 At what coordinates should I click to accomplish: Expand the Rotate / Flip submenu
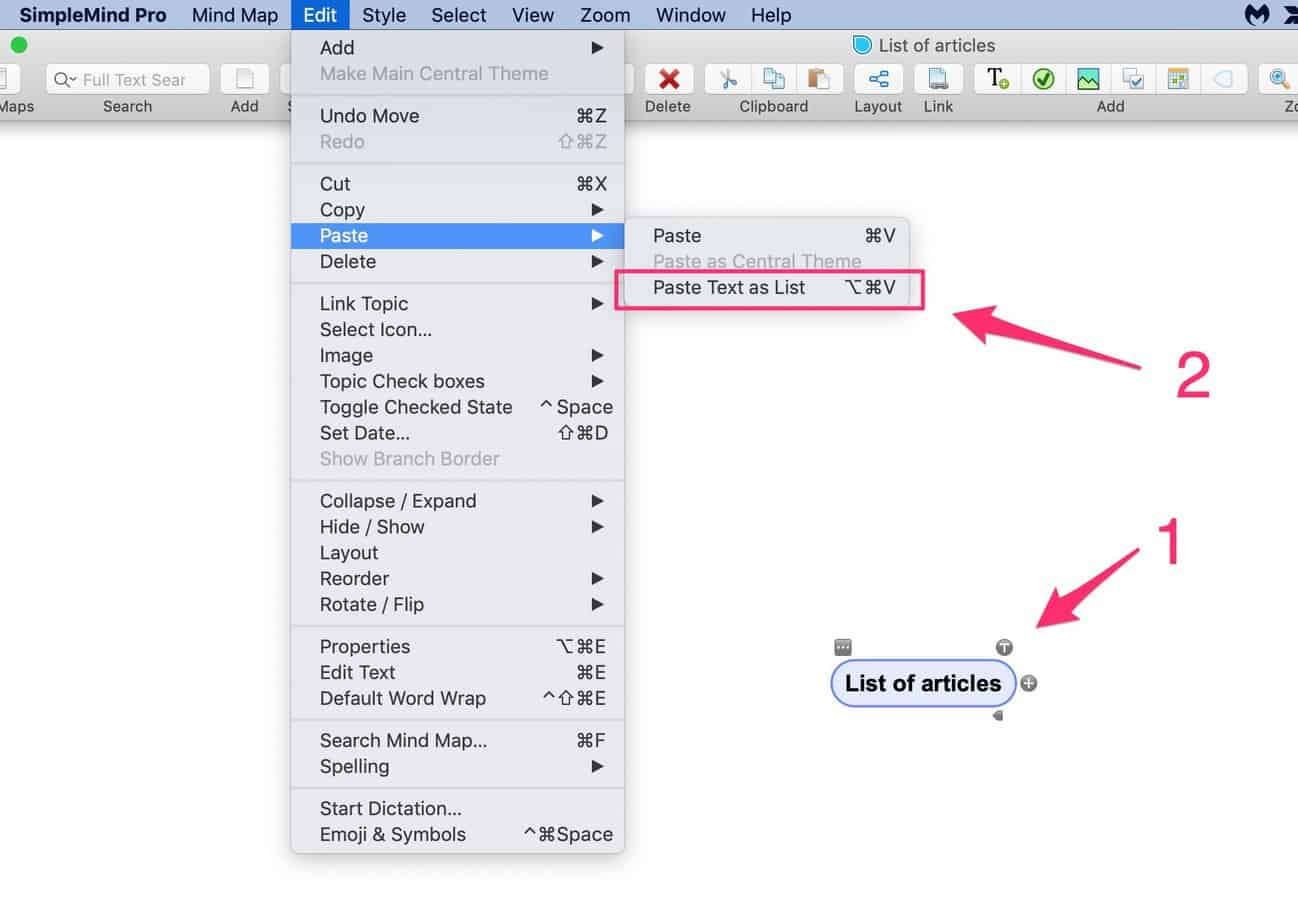click(457, 605)
